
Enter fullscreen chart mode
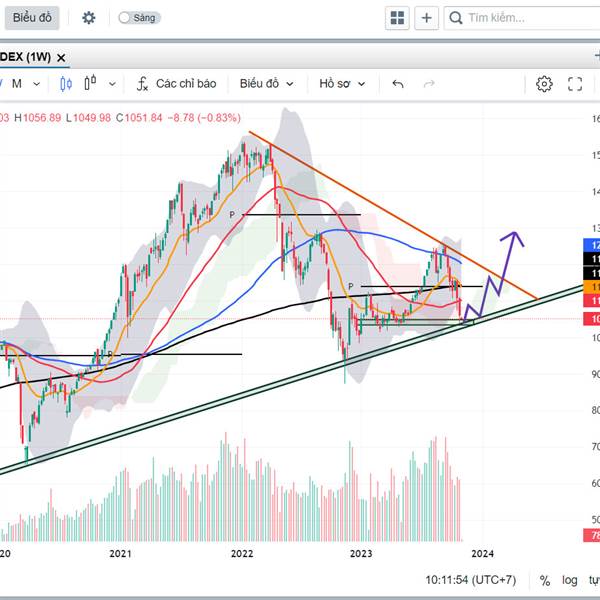pyautogui.click(x=575, y=84)
